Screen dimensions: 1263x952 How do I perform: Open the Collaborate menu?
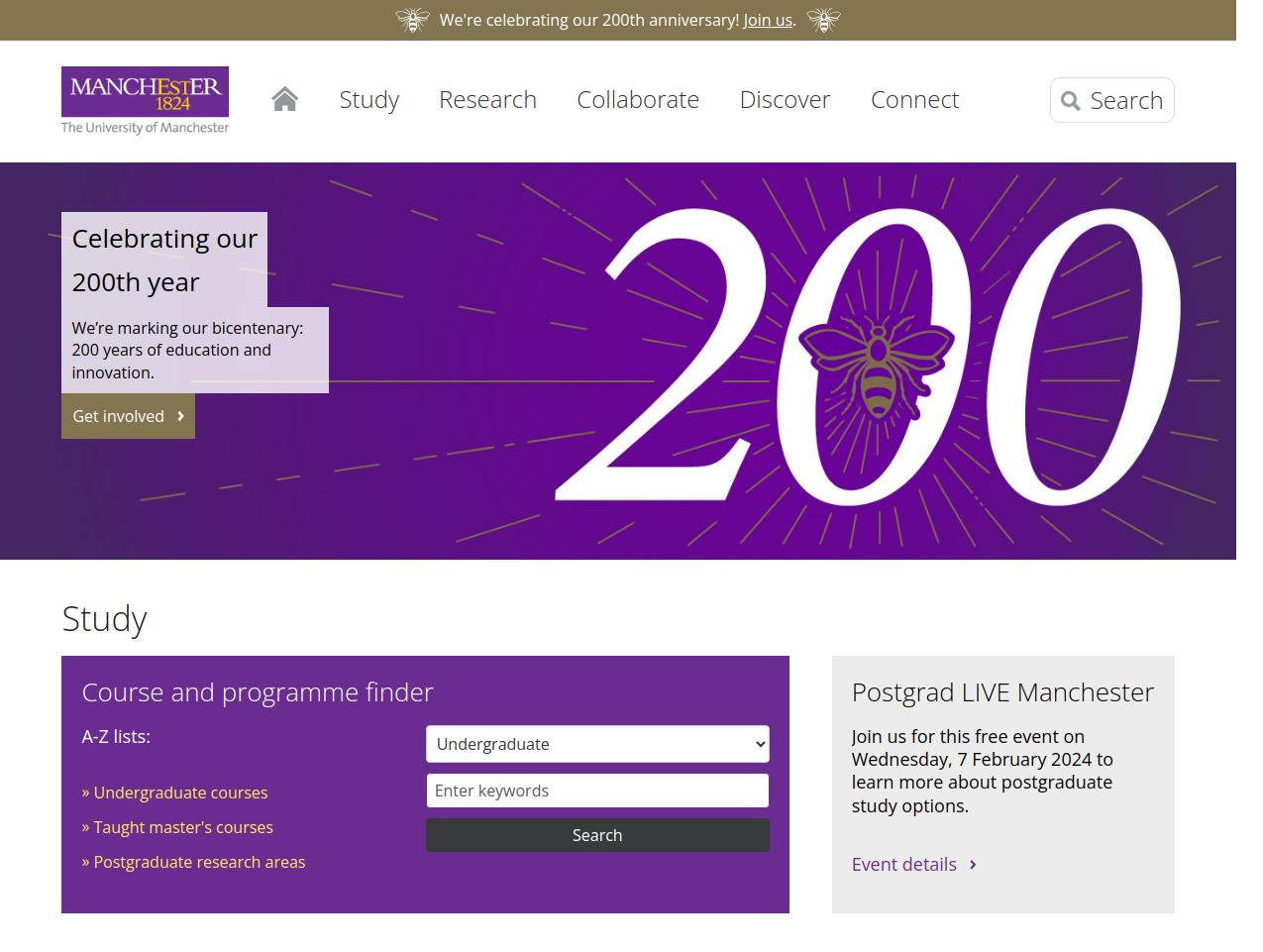coord(638,99)
